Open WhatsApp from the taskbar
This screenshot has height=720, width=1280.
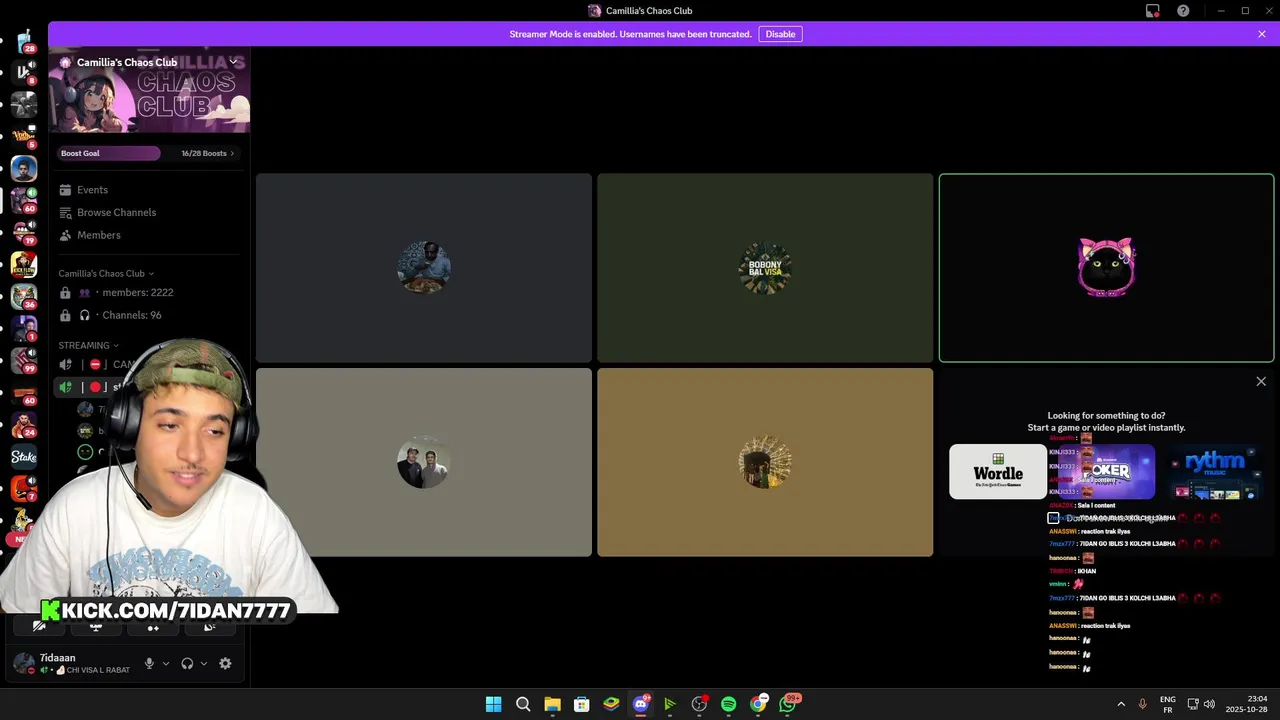click(788, 704)
